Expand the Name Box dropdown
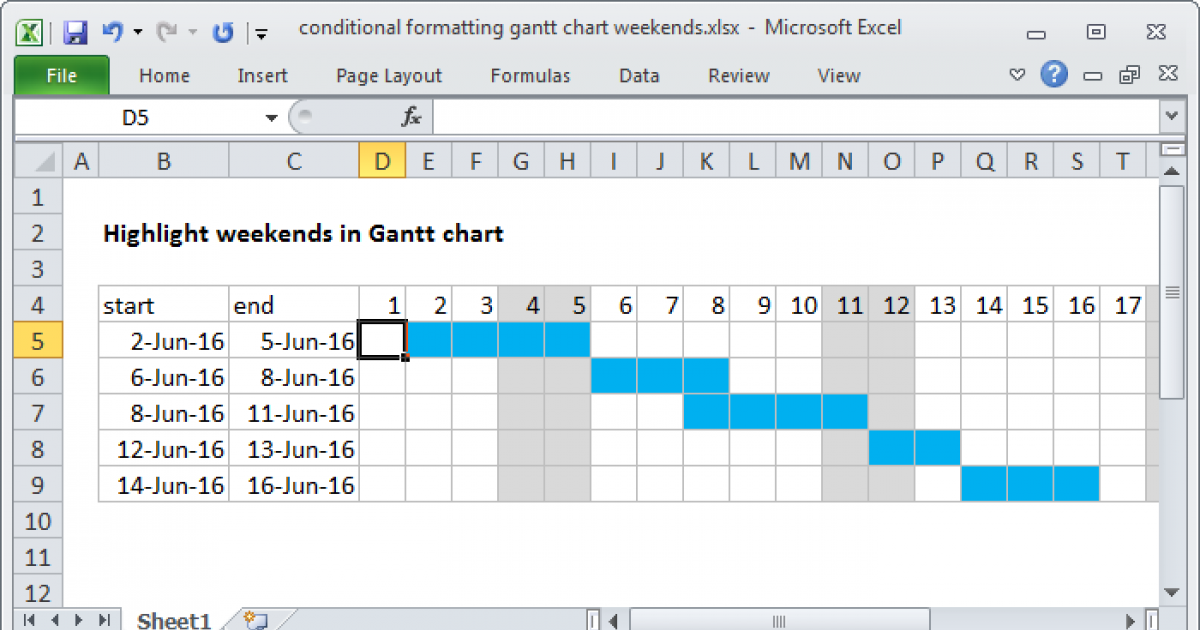1200x630 pixels. click(x=271, y=118)
